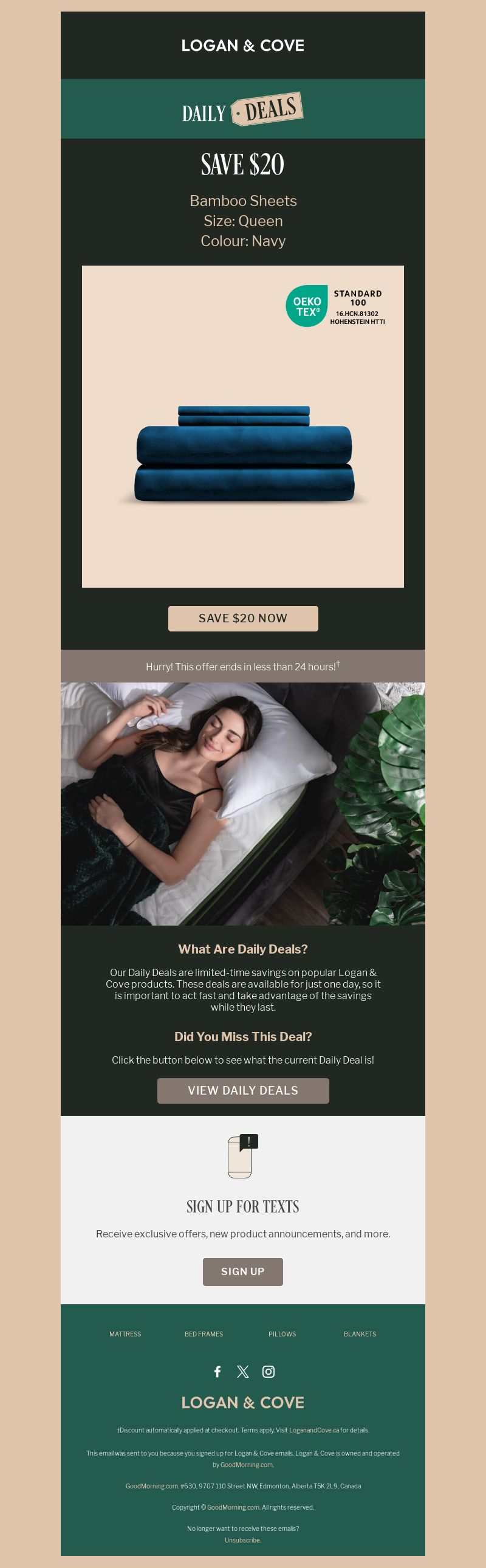The width and height of the screenshot is (486, 1568).
Task: Click the Save $20 Now button
Action: 242,619
